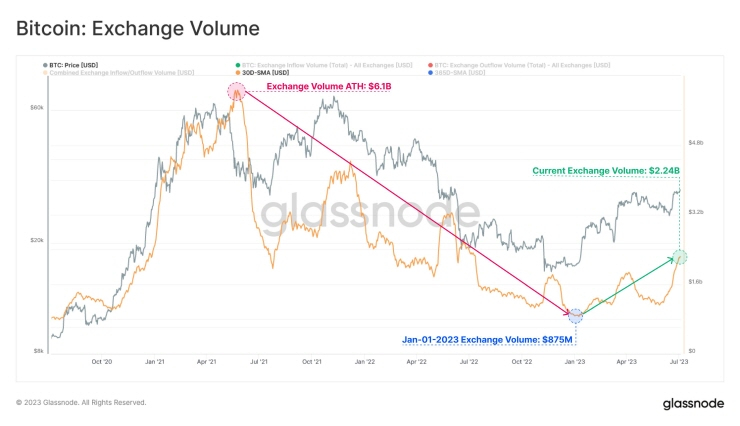The image size is (740, 426).
Task: Click the Current Exchange Volume: $2.24B label
Action: (x=605, y=171)
